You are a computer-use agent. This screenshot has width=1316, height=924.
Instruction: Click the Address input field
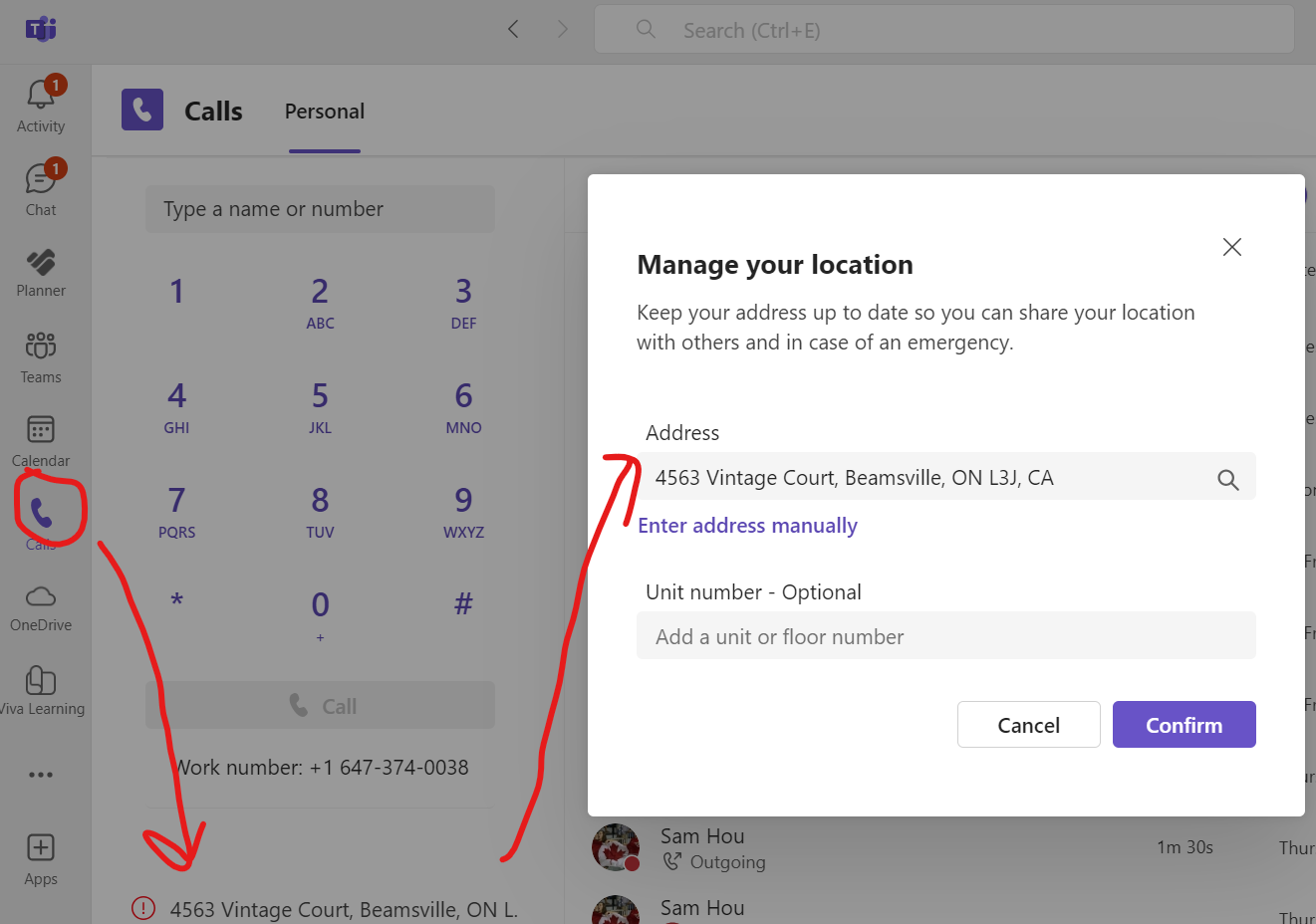(x=946, y=477)
